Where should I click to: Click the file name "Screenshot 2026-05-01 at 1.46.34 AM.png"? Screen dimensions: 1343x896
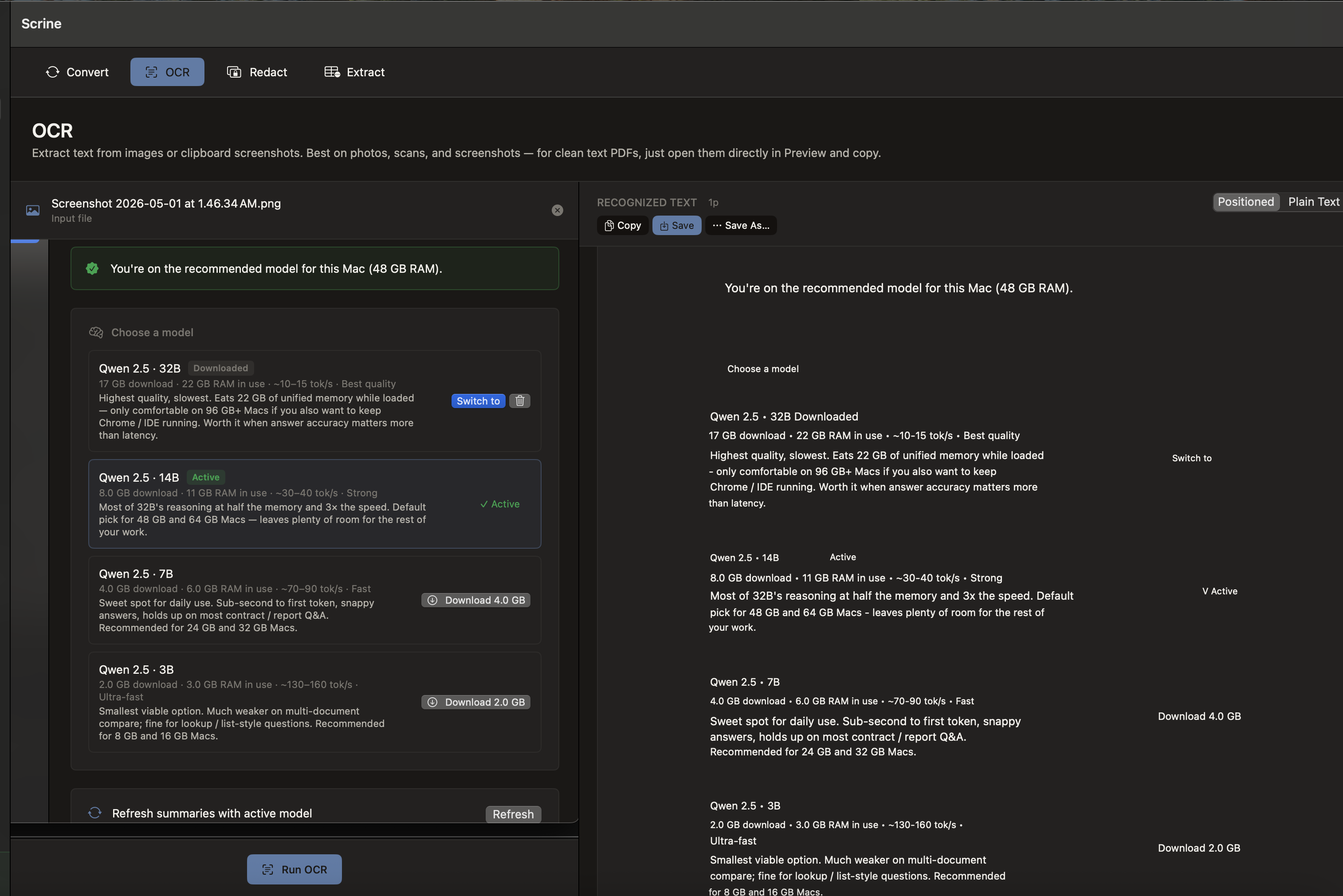click(x=166, y=204)
